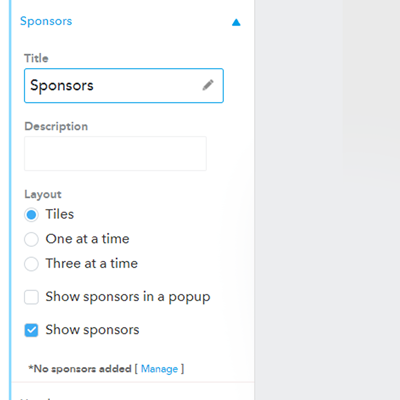
Task: Enable the Show sponsors in a popup checkbox
Action: (x=31, y=297)
